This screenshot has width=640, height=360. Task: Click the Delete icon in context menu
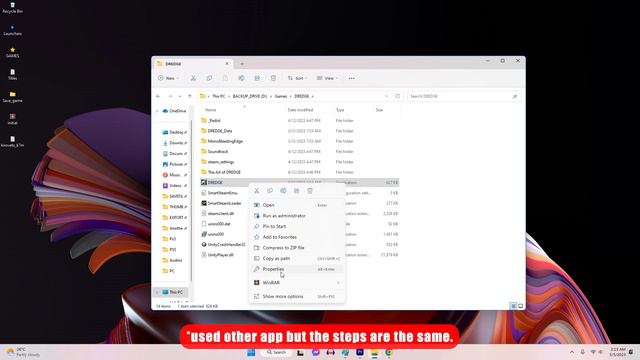[x=310, y=191]
